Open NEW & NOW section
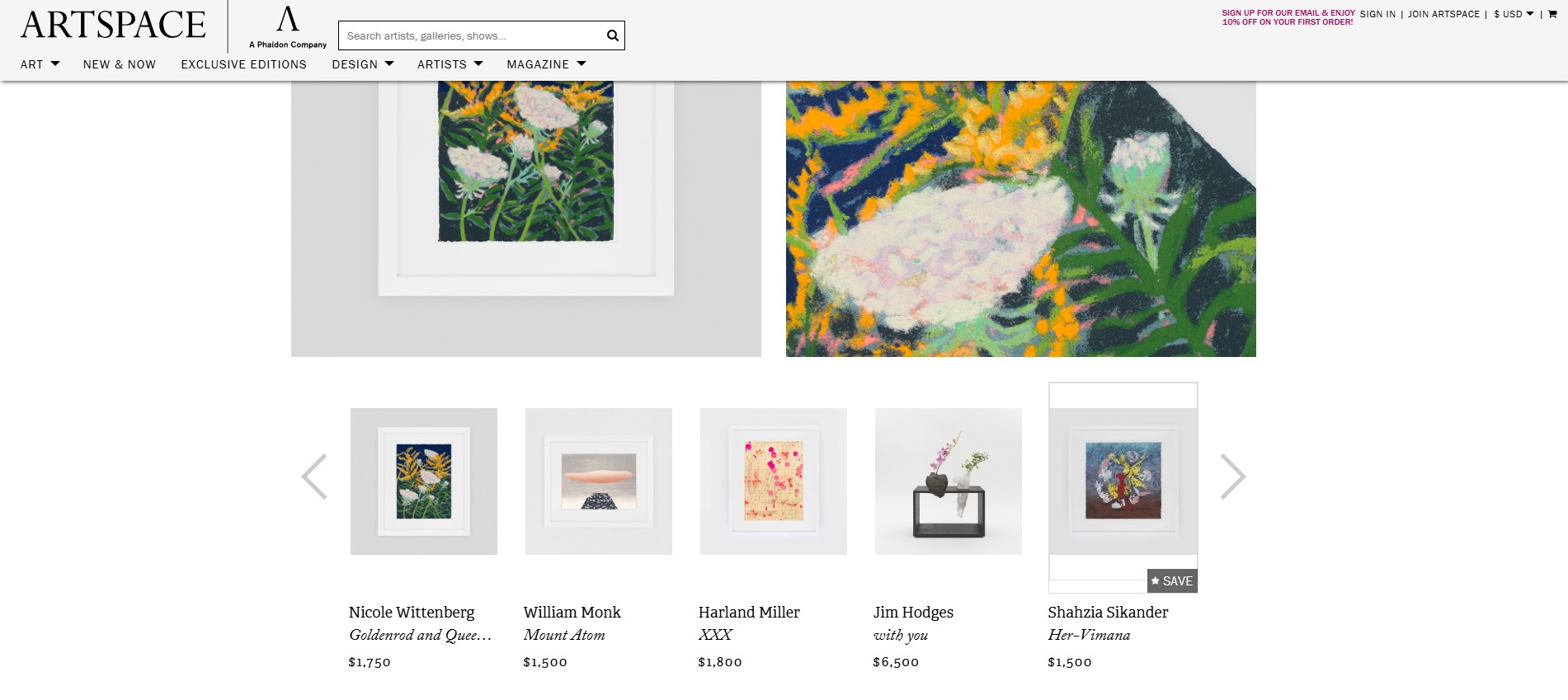The height and width of the screenshot is (700, 1568). (x=120, y=64)
